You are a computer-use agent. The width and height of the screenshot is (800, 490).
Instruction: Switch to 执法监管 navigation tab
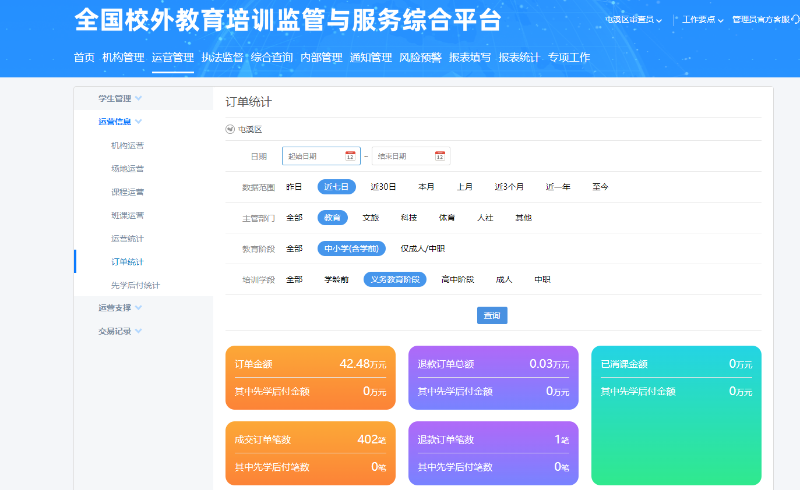222,57
